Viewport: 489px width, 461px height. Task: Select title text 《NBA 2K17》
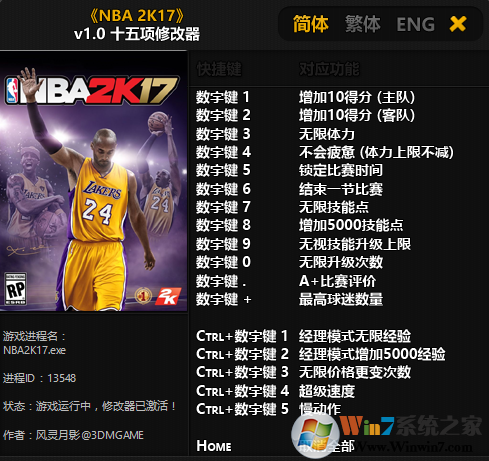tap(137, 15)
